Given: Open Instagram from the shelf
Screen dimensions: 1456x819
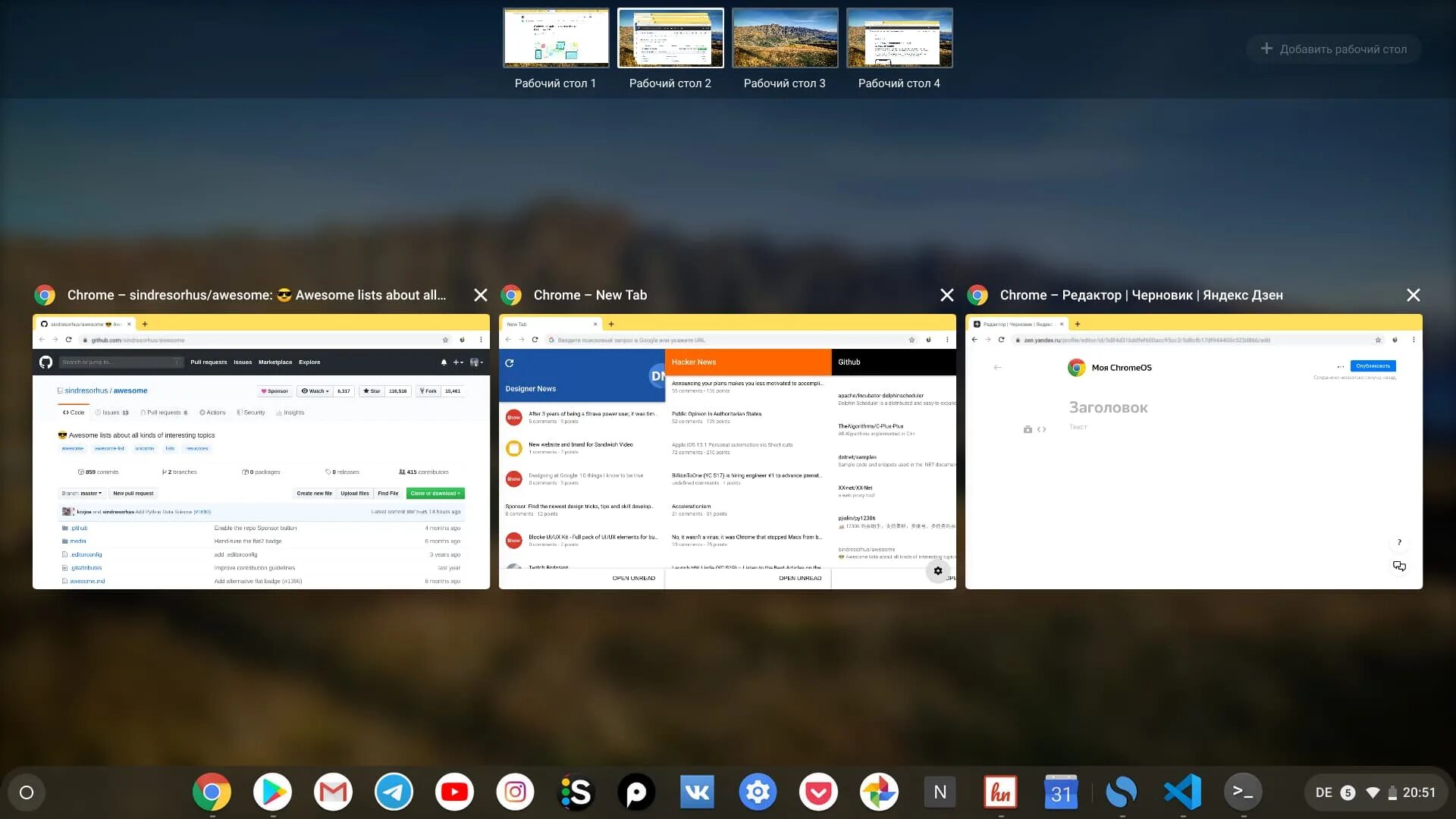Looking at the screenshot, I should pos(515,792).
